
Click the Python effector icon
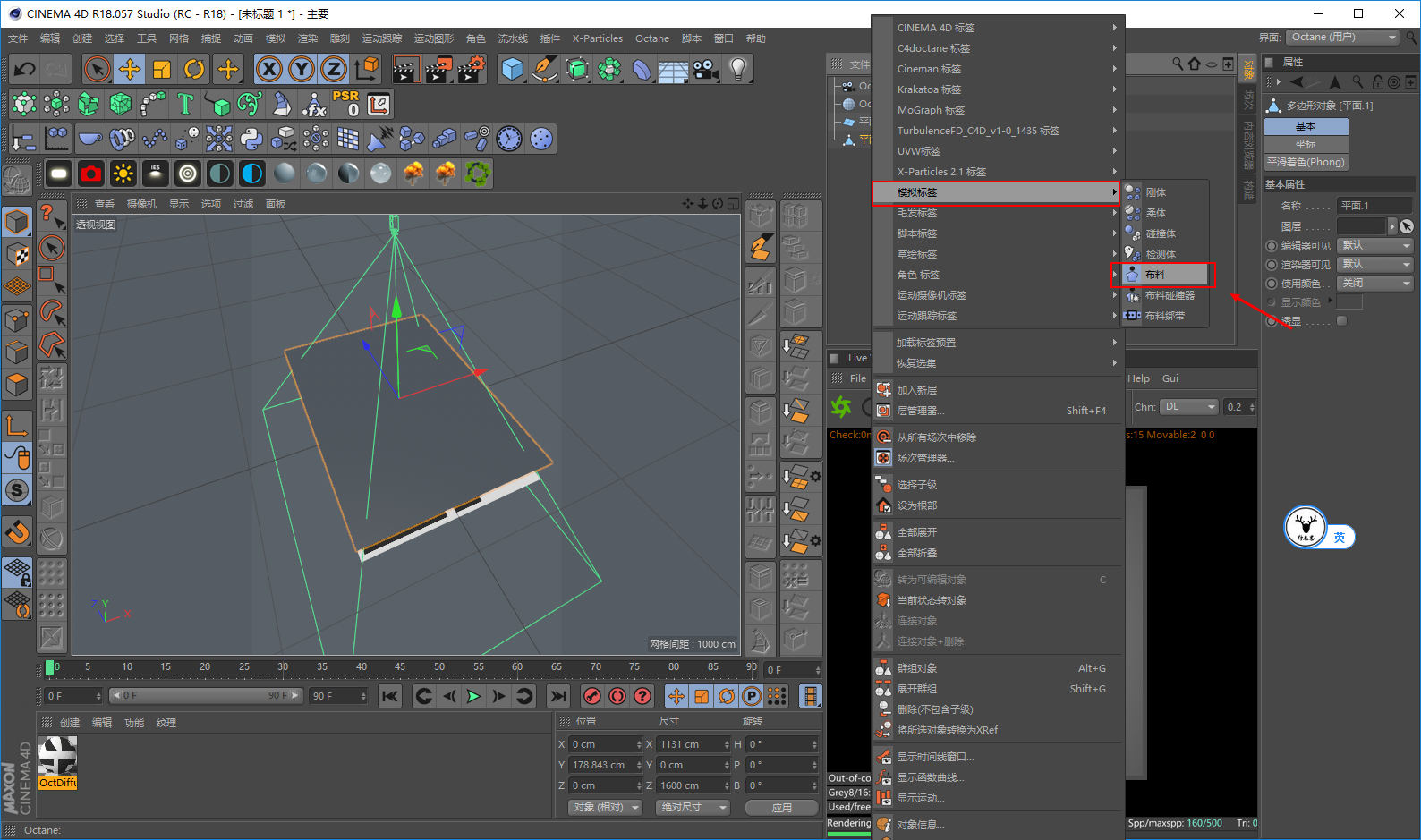click(251, 139)
